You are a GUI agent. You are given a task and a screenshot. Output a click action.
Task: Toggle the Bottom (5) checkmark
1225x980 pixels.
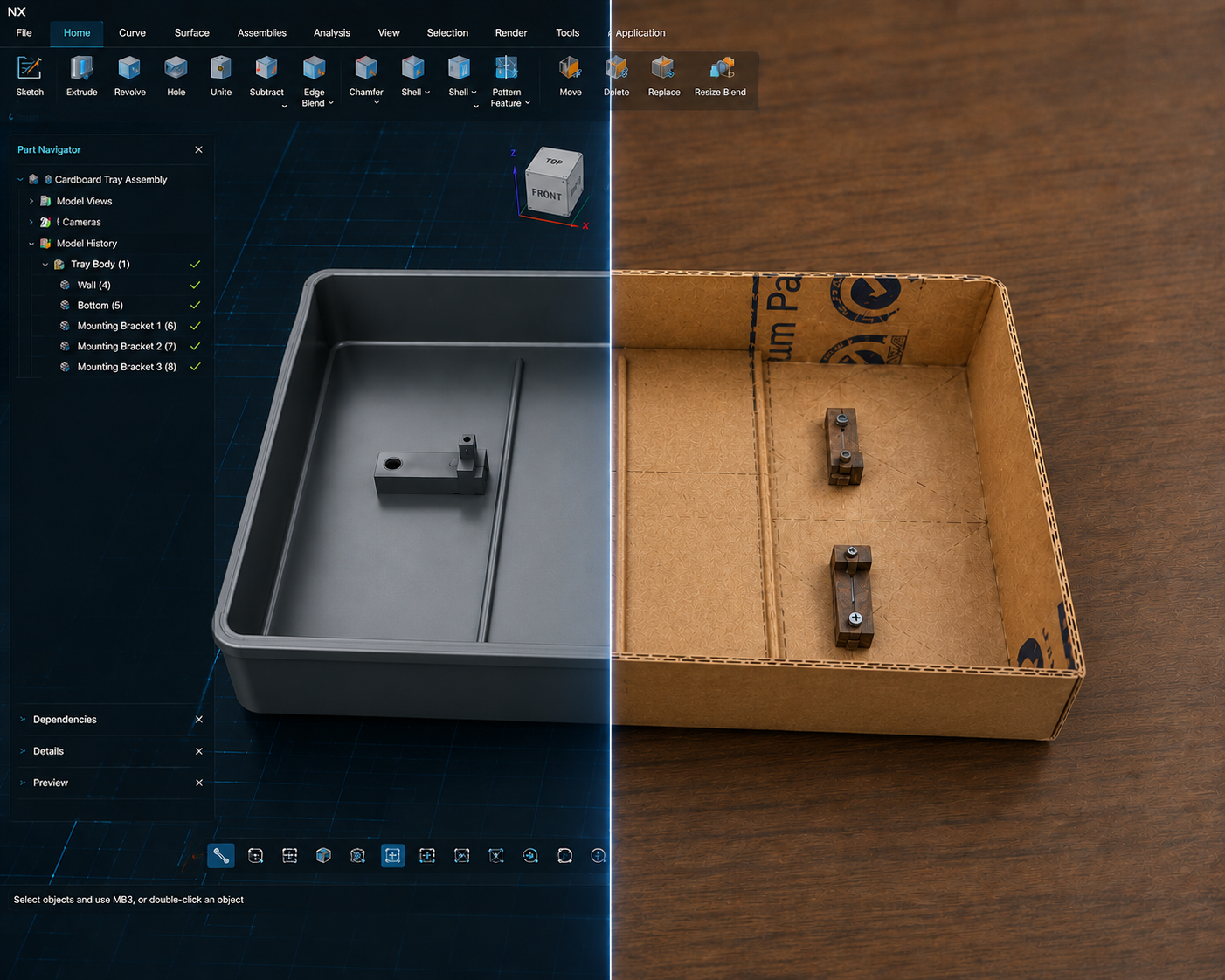(x=195, y=305)
